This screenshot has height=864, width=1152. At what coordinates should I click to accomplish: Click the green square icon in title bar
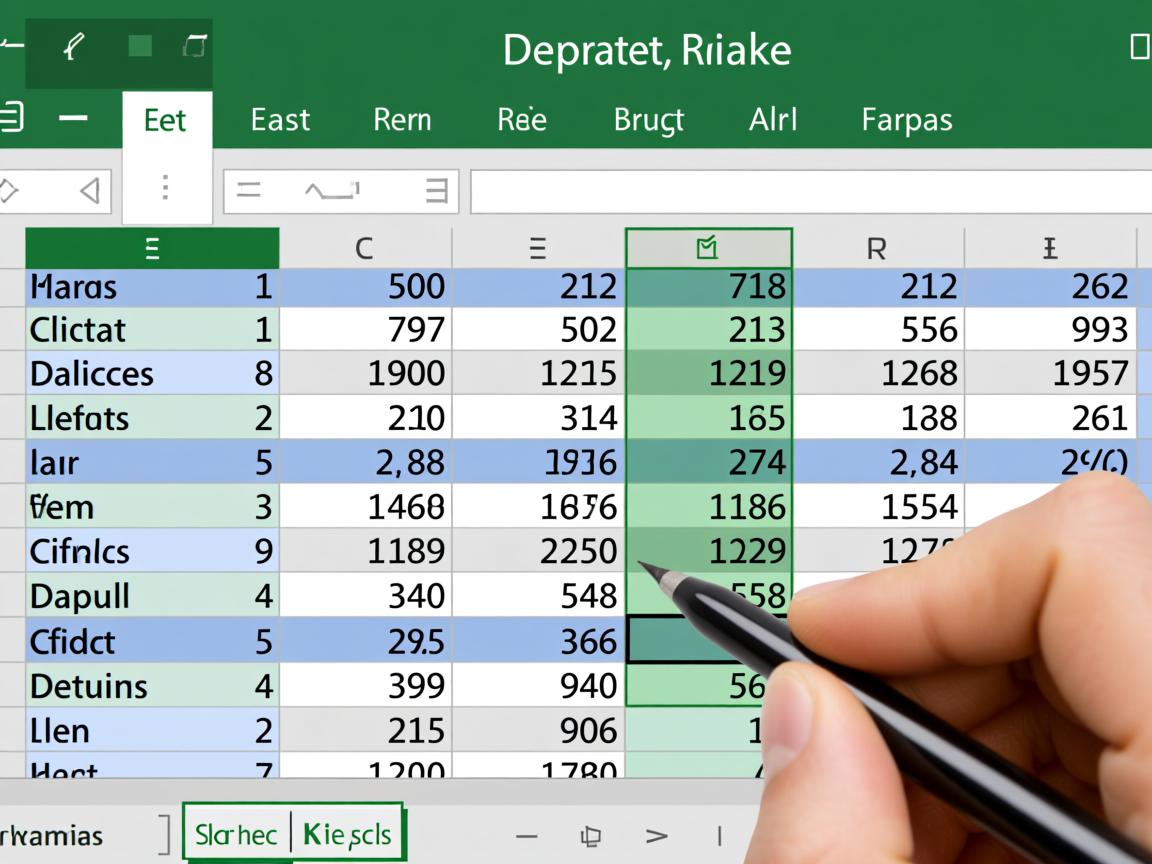point(140,46)
